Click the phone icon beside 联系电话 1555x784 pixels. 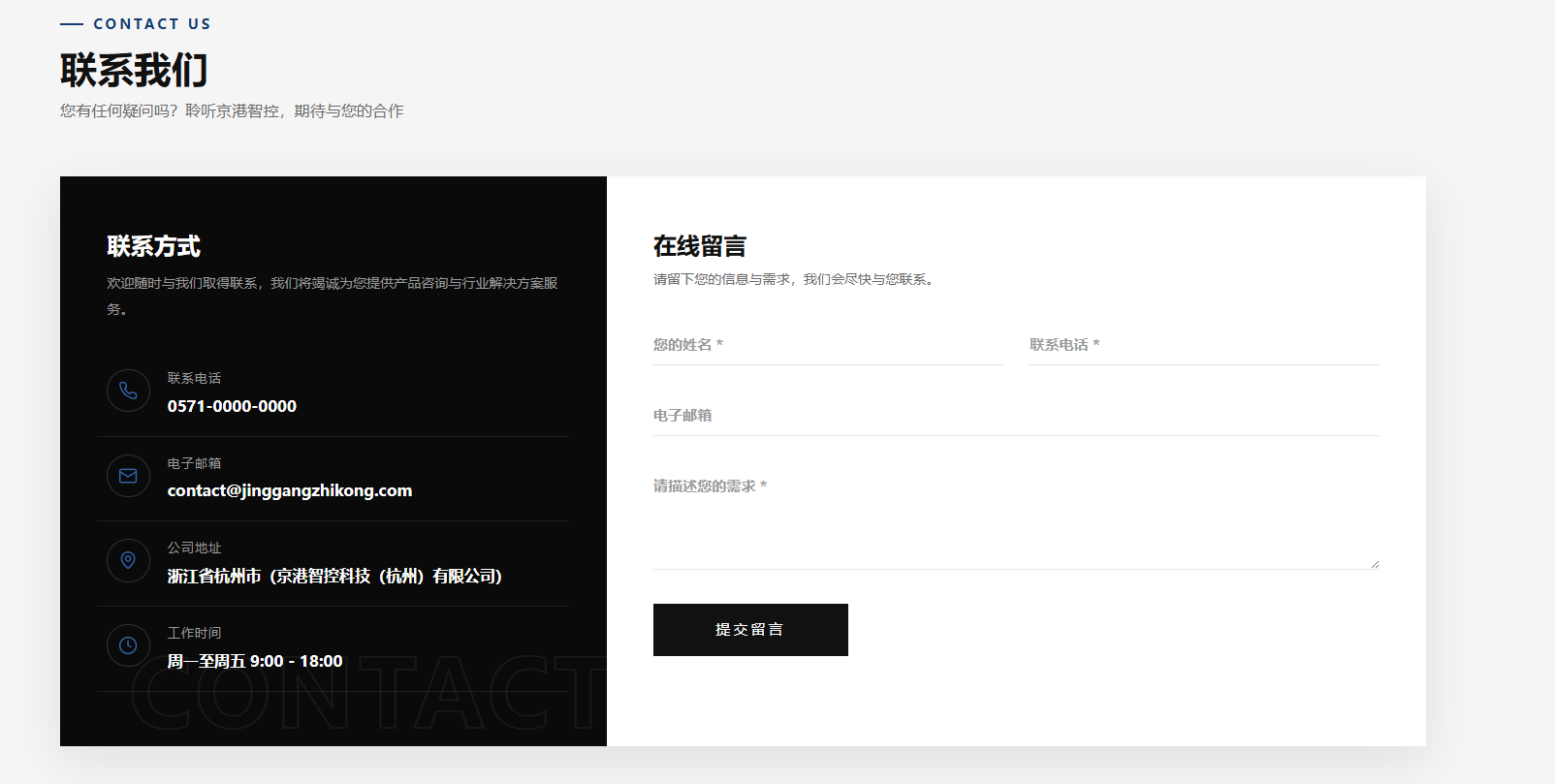click(128, 391)
